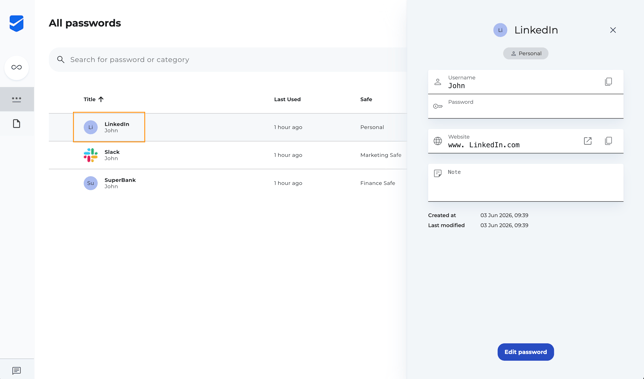Select the LinkedIn password row

[228, 127]
